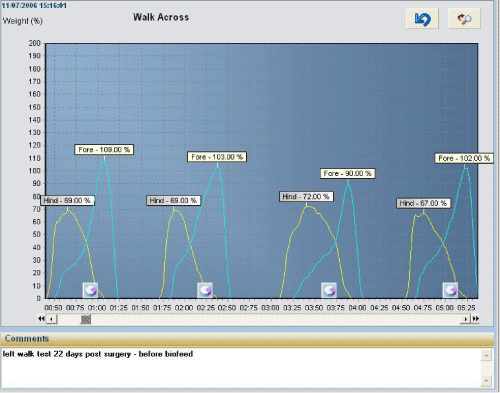Click the comments box scroll-down arrow

point(486,380)
